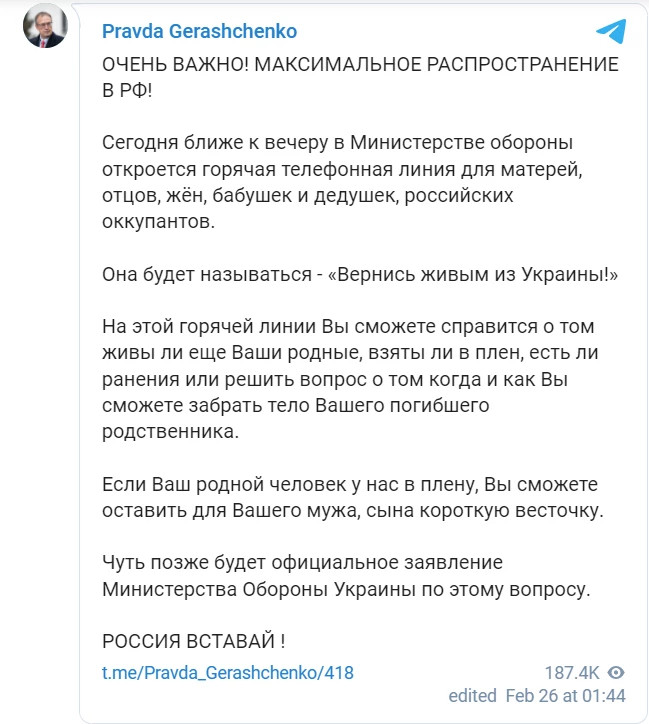Click the 187.4K view count
This screenshot has width=649, height=724.
coord(572,673)
